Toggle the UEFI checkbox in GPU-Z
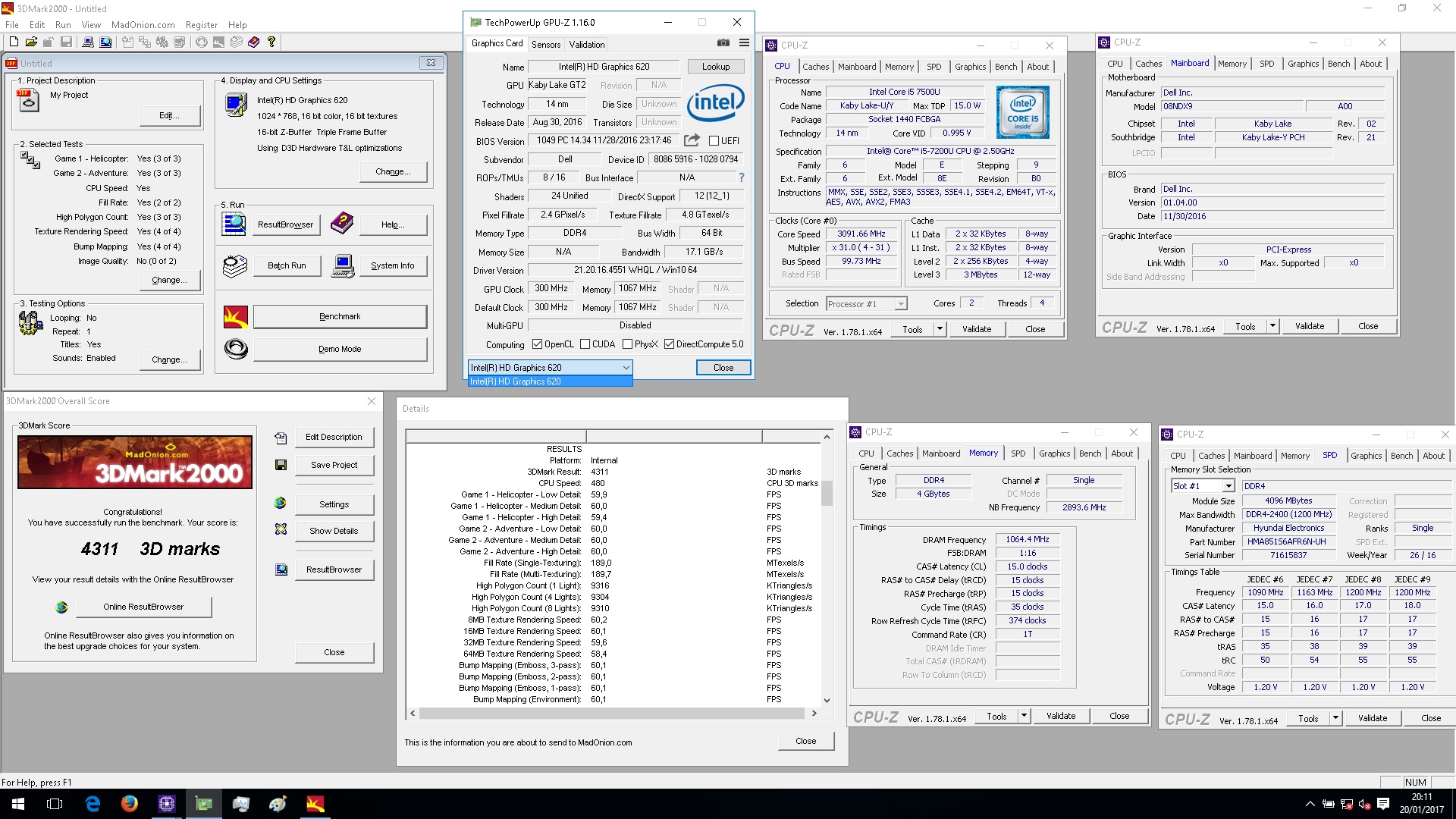 [714, 140]
